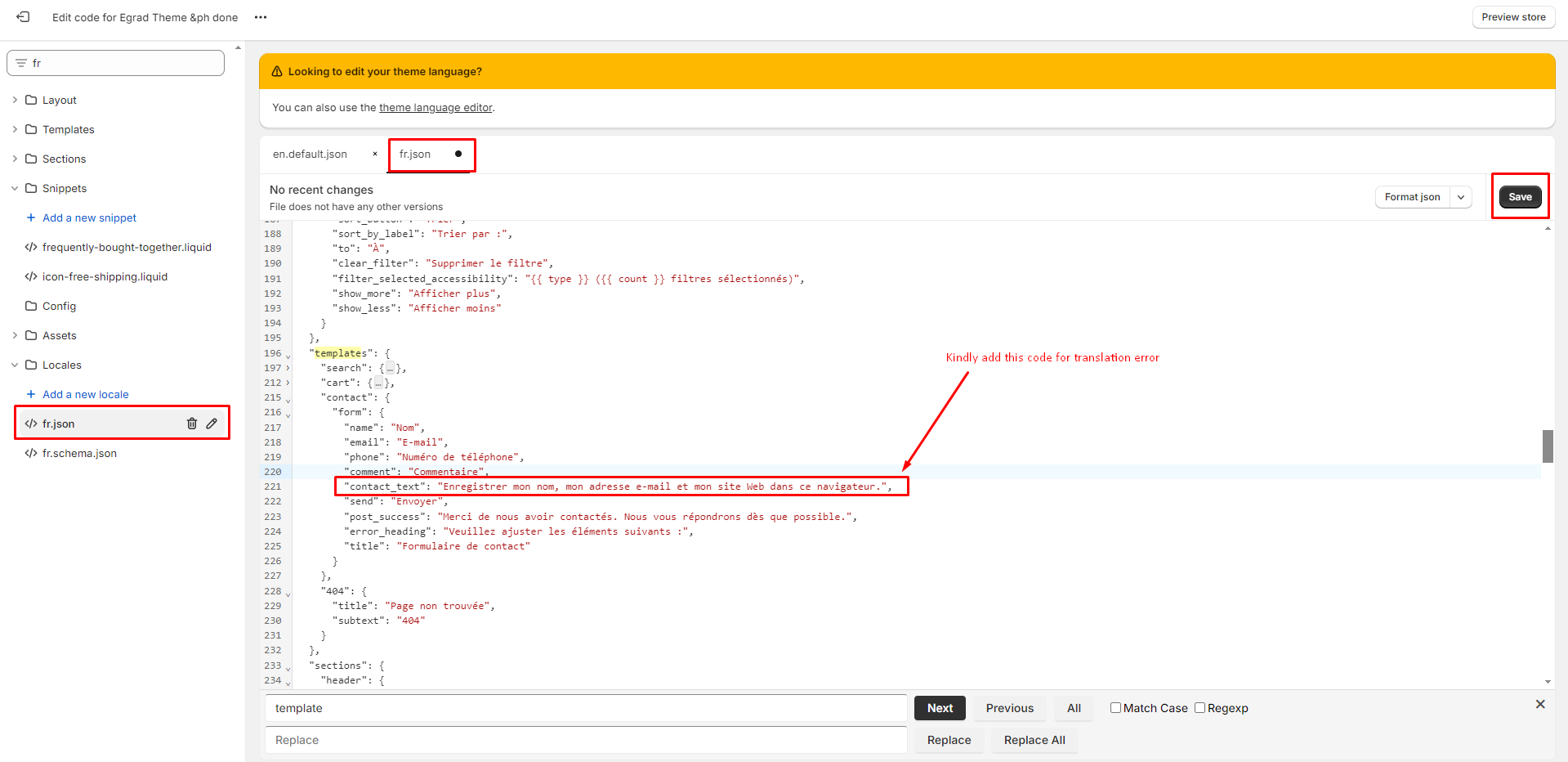Click the plus icon beside Add a new snippet
Viewport: 1568px width, 762px height.
click(31, 217)
